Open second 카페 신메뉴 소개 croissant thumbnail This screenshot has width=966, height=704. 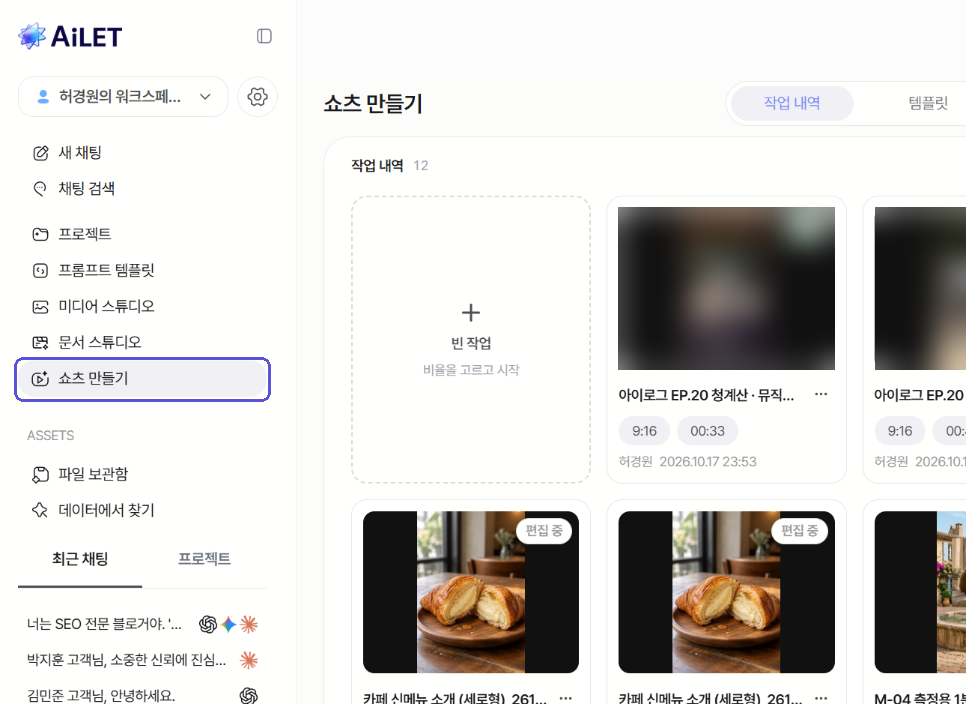(x=726, y=592)
